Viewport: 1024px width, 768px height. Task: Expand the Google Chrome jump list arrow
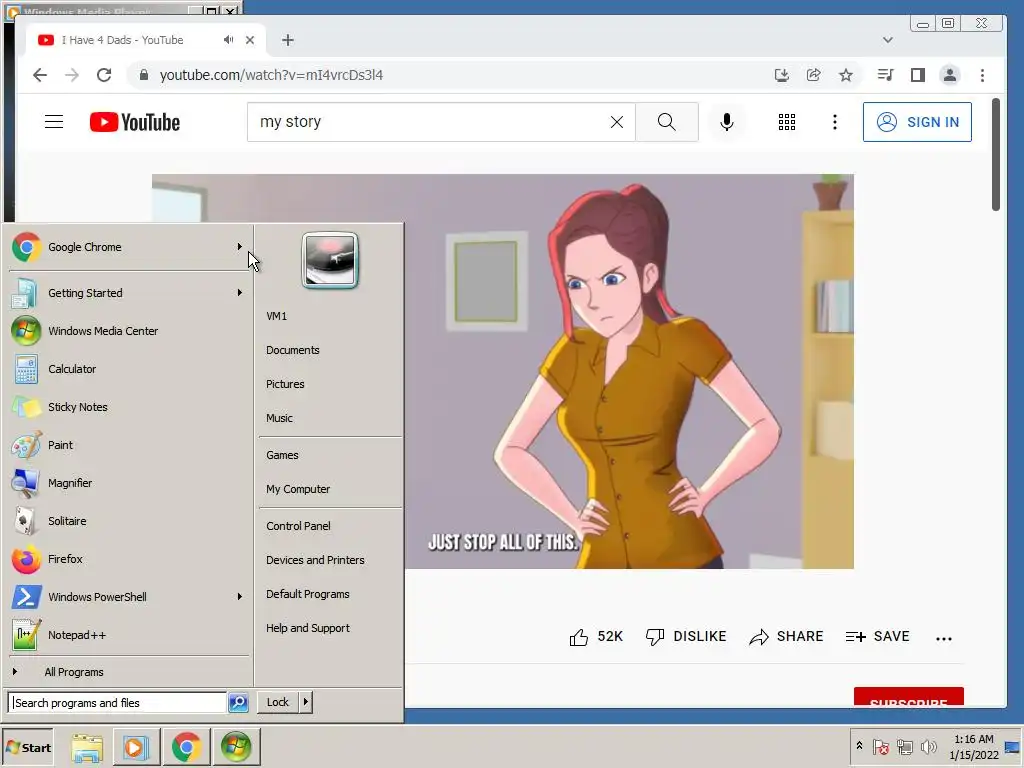(240, 247)
